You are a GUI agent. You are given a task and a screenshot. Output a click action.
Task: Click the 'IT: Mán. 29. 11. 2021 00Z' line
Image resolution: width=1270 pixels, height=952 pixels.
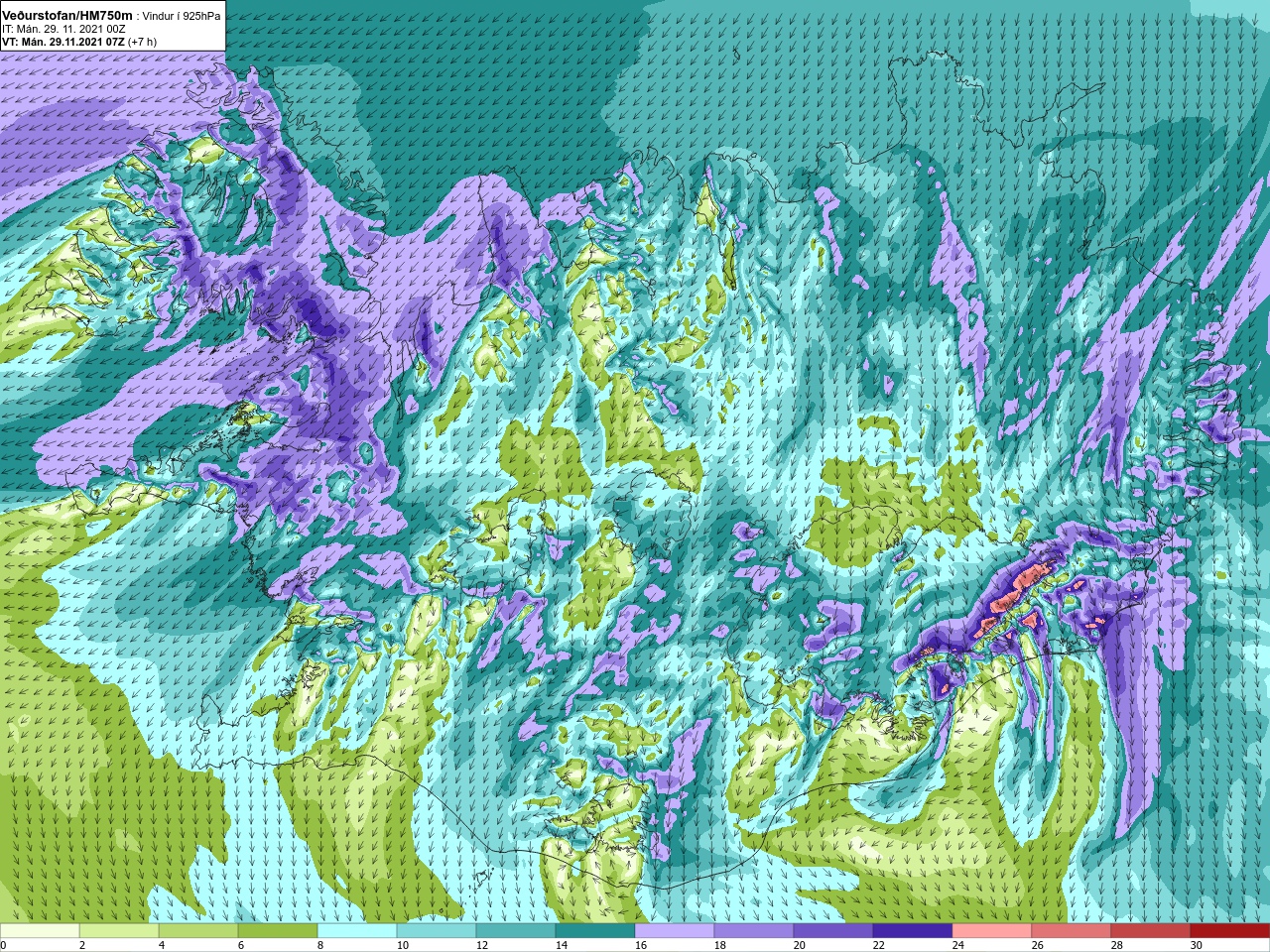[x=63, y=29]
